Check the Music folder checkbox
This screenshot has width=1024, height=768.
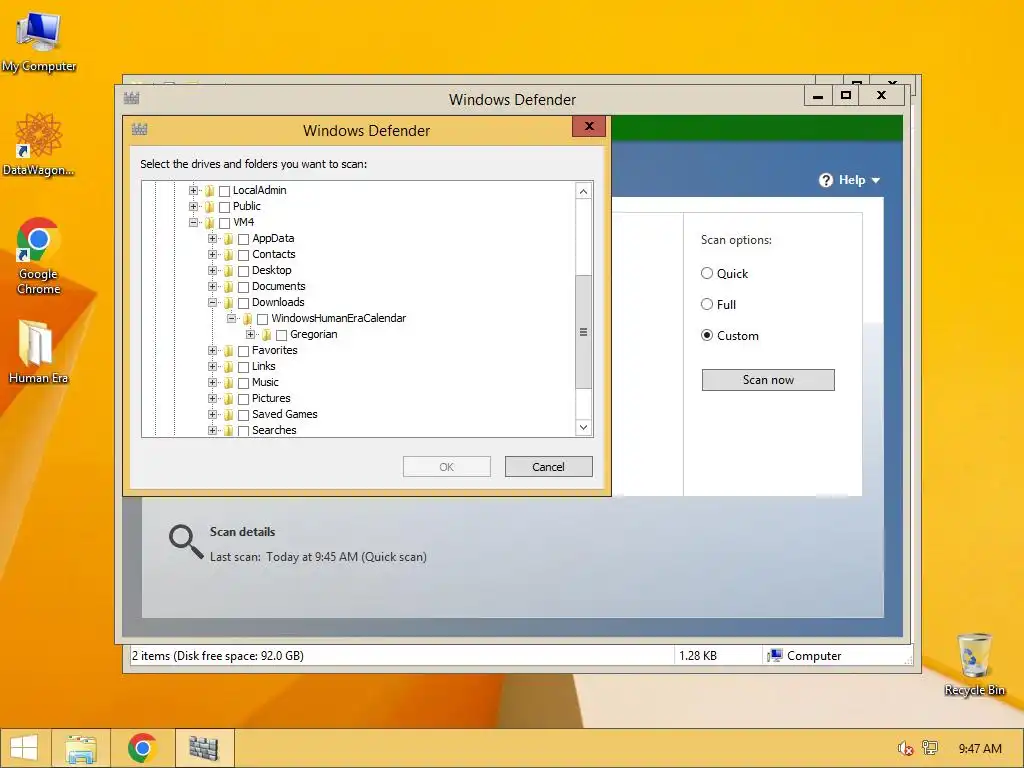[244, 383]
